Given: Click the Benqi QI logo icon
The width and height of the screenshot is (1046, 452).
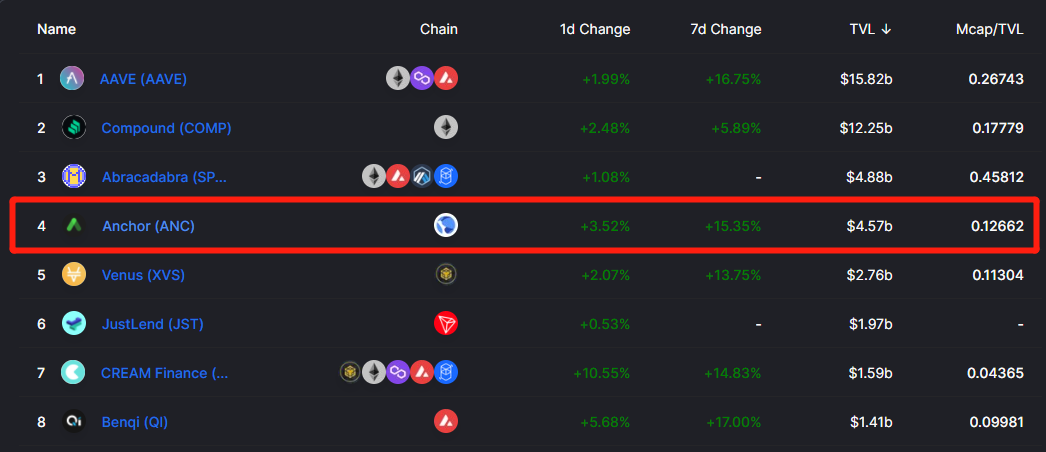Looking at the screenshot, I should coord(73,421).
